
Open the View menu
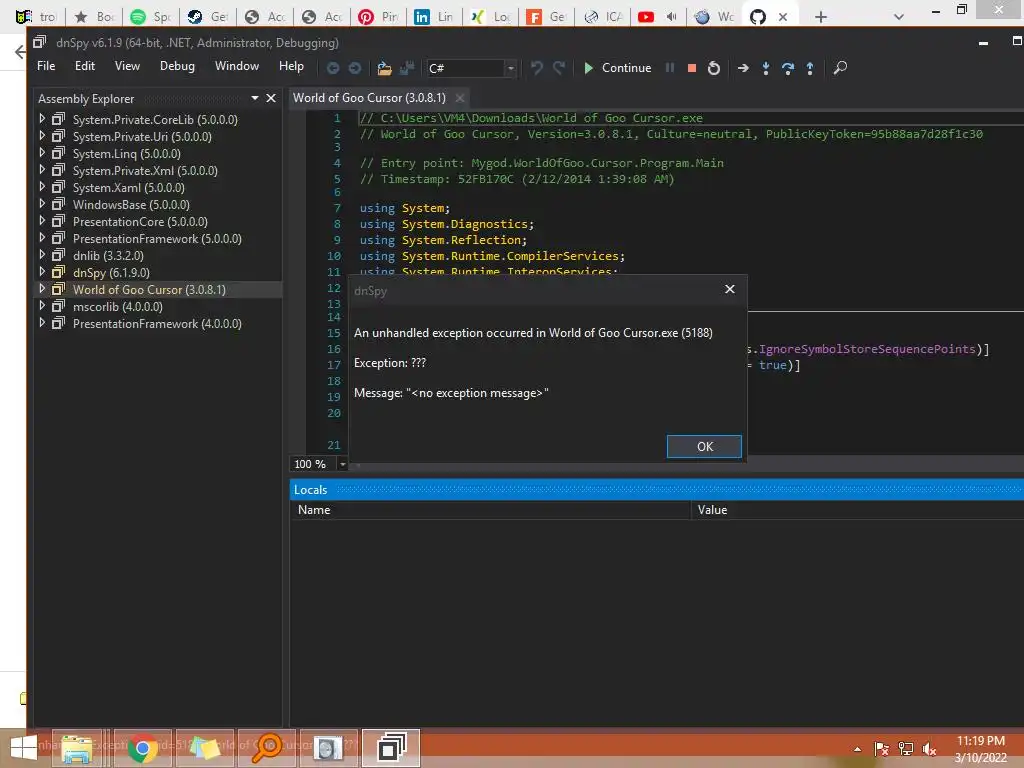point(127,66)
